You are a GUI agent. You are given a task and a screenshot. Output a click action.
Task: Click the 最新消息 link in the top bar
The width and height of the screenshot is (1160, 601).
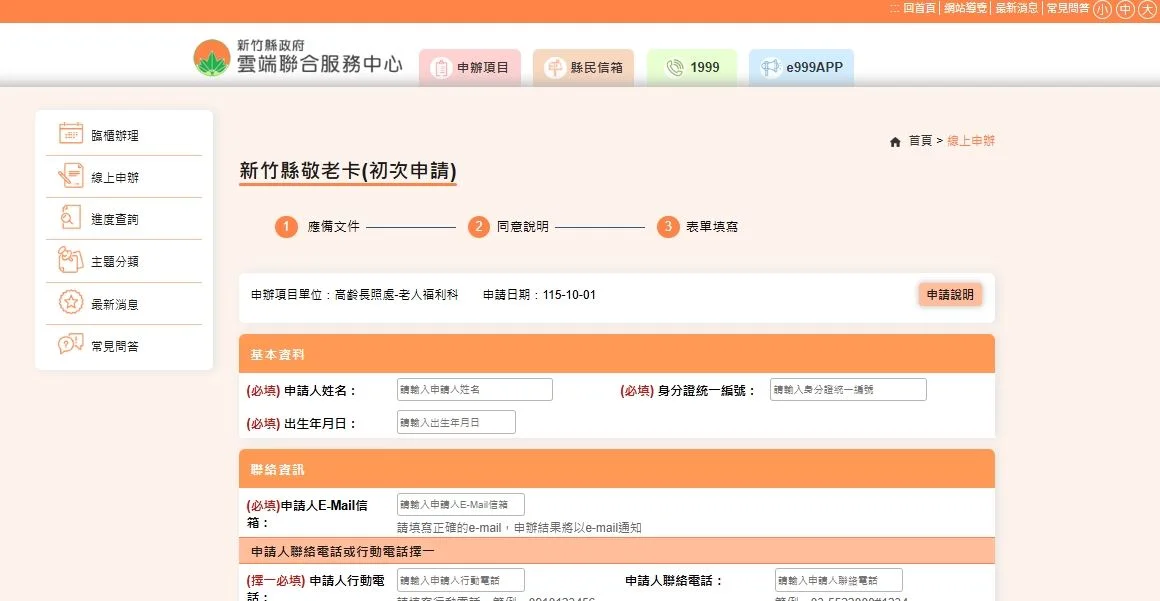(x=1017, y=8)
